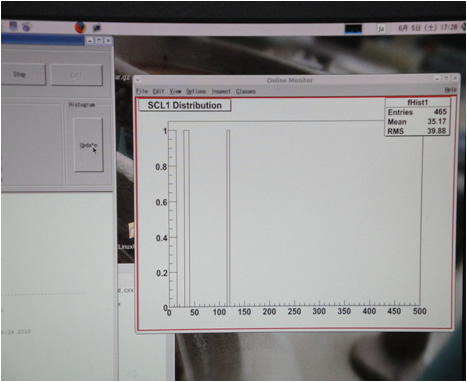
Task: Open the Help menu in Online Monitor
Action: [x=450, y=90]
